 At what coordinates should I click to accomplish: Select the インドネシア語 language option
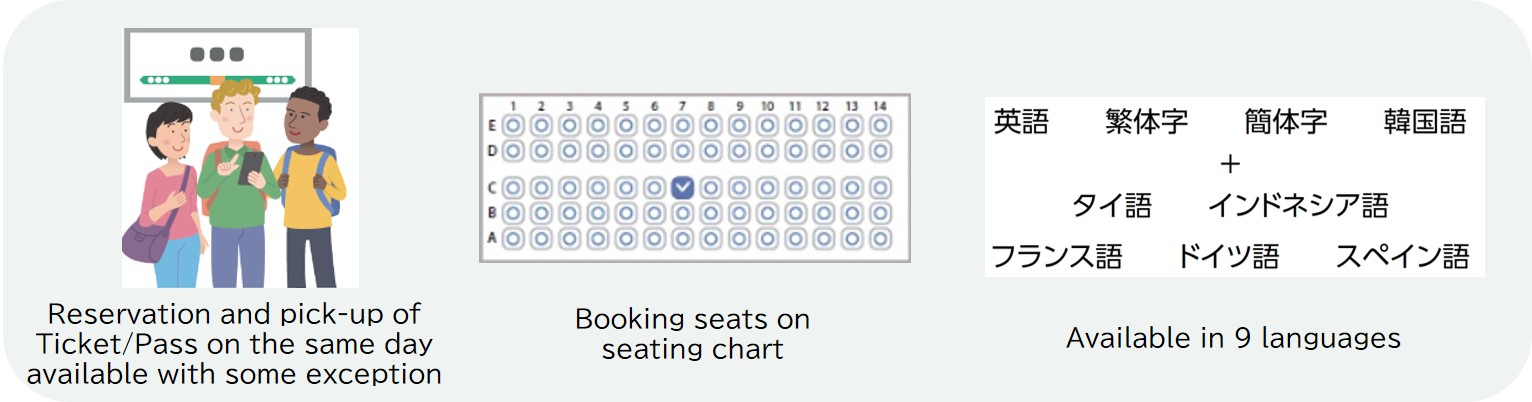[x=1298, y=206]
